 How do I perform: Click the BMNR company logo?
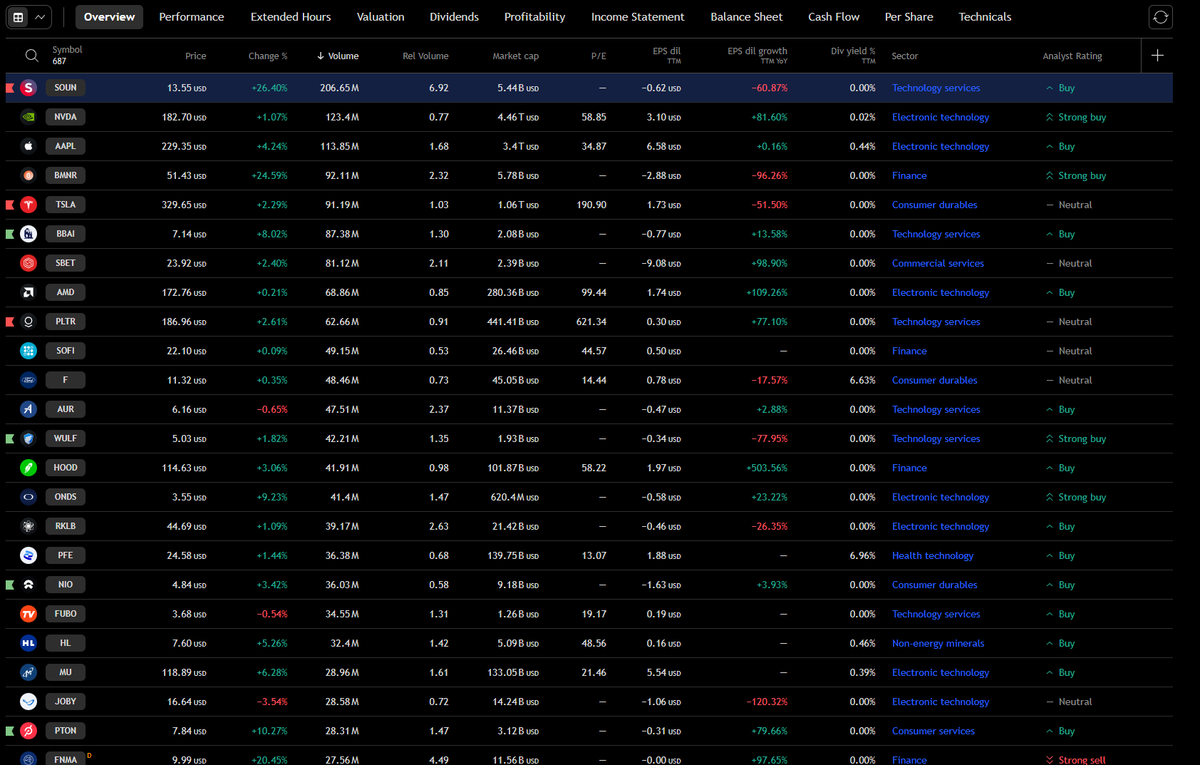click(28, 175)
